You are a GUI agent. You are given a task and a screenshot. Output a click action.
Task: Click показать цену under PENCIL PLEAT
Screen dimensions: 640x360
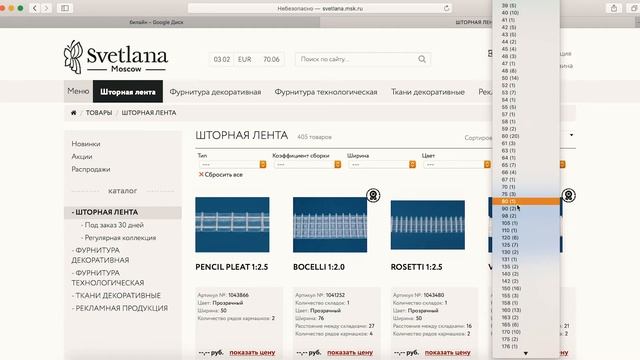[252, 352]
